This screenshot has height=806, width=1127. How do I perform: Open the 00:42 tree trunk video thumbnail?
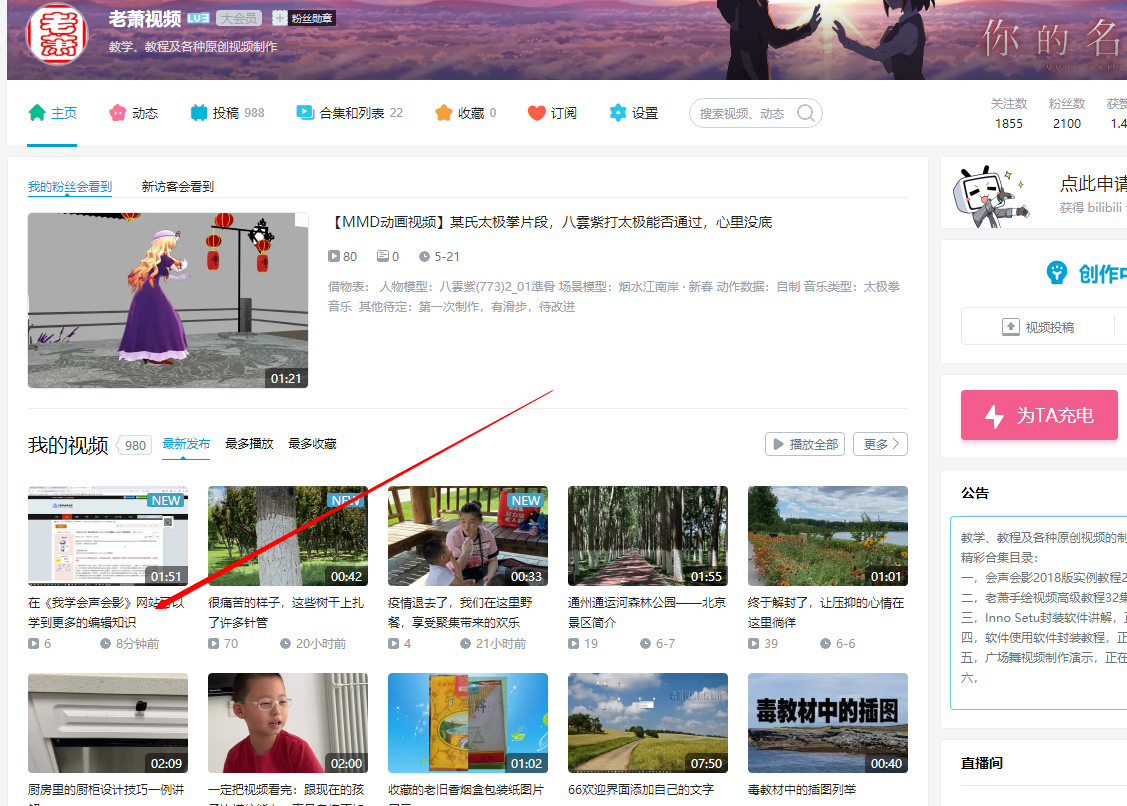pyautogui.click(x=288, y=536)
